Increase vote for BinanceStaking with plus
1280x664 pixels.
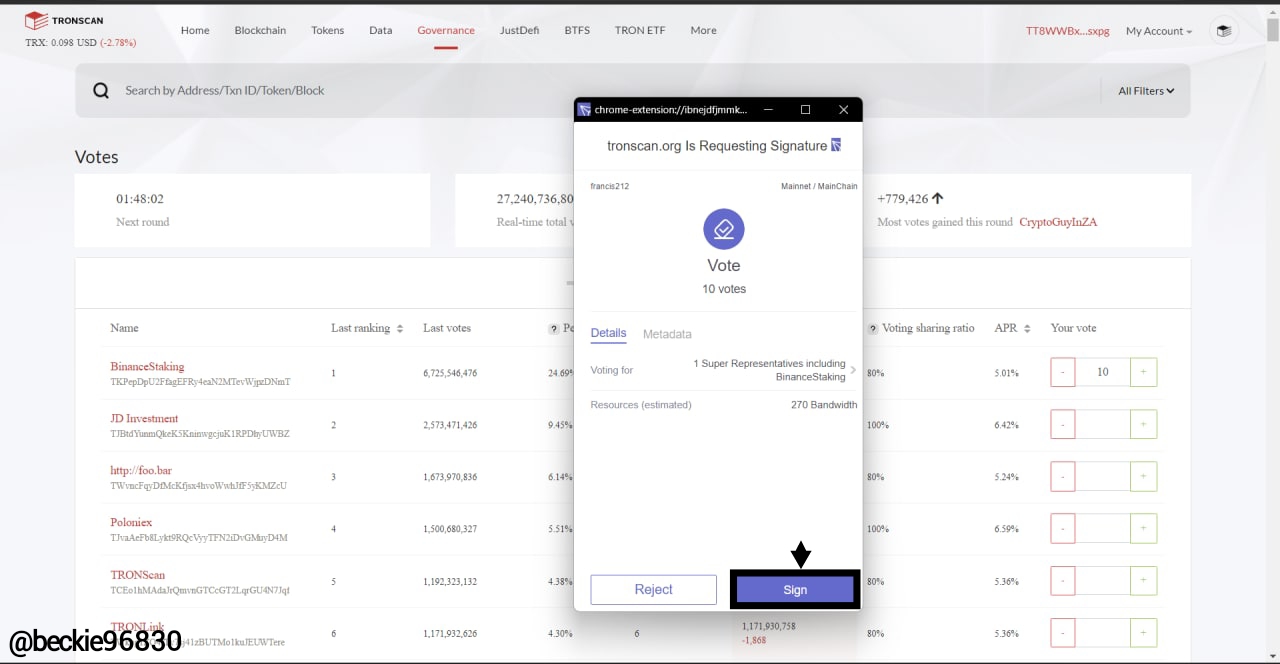coord(1143,372)
